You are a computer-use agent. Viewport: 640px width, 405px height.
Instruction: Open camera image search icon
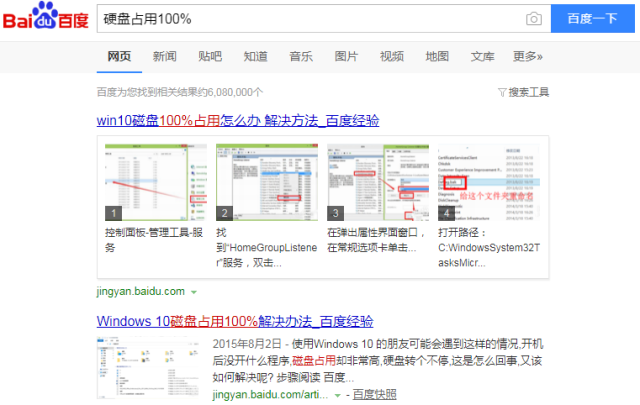(x=533, y=19)
